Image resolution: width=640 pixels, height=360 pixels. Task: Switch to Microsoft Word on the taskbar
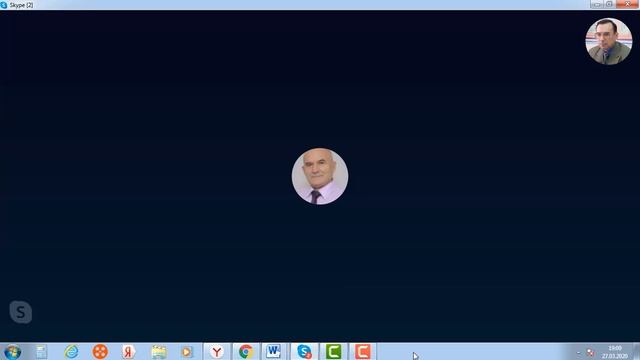click(x=274, y=351)
